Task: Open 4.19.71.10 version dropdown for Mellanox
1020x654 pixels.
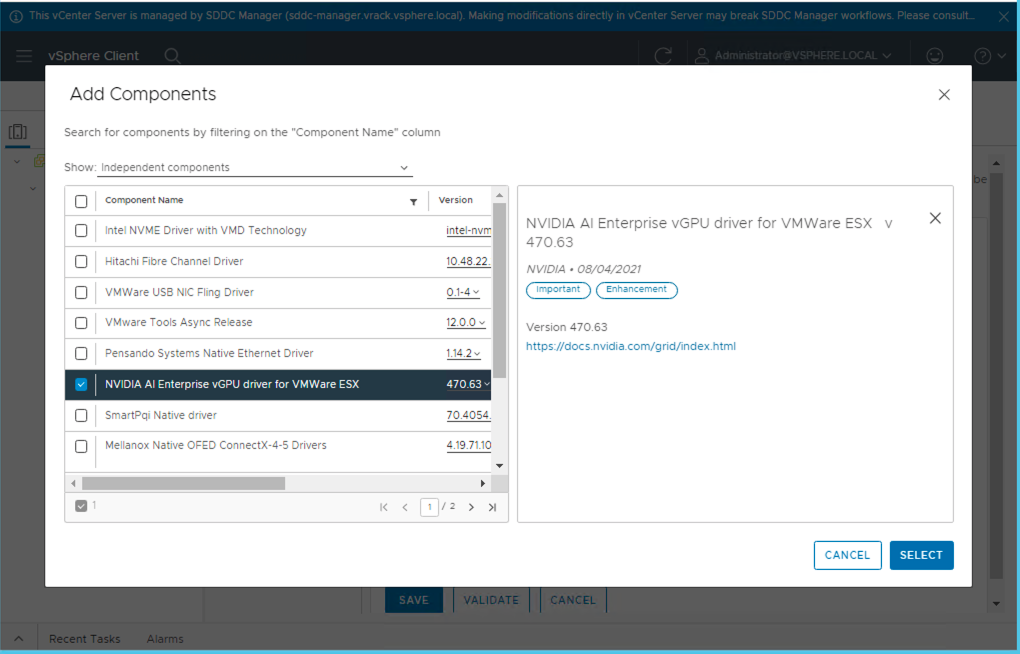Action: coord(468,446)
